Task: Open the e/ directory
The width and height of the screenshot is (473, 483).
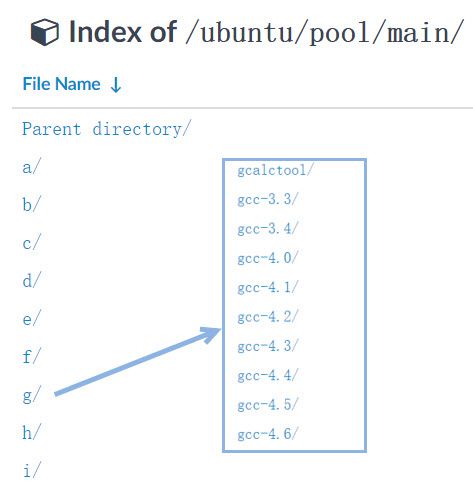Action: (x=32, y=318)
